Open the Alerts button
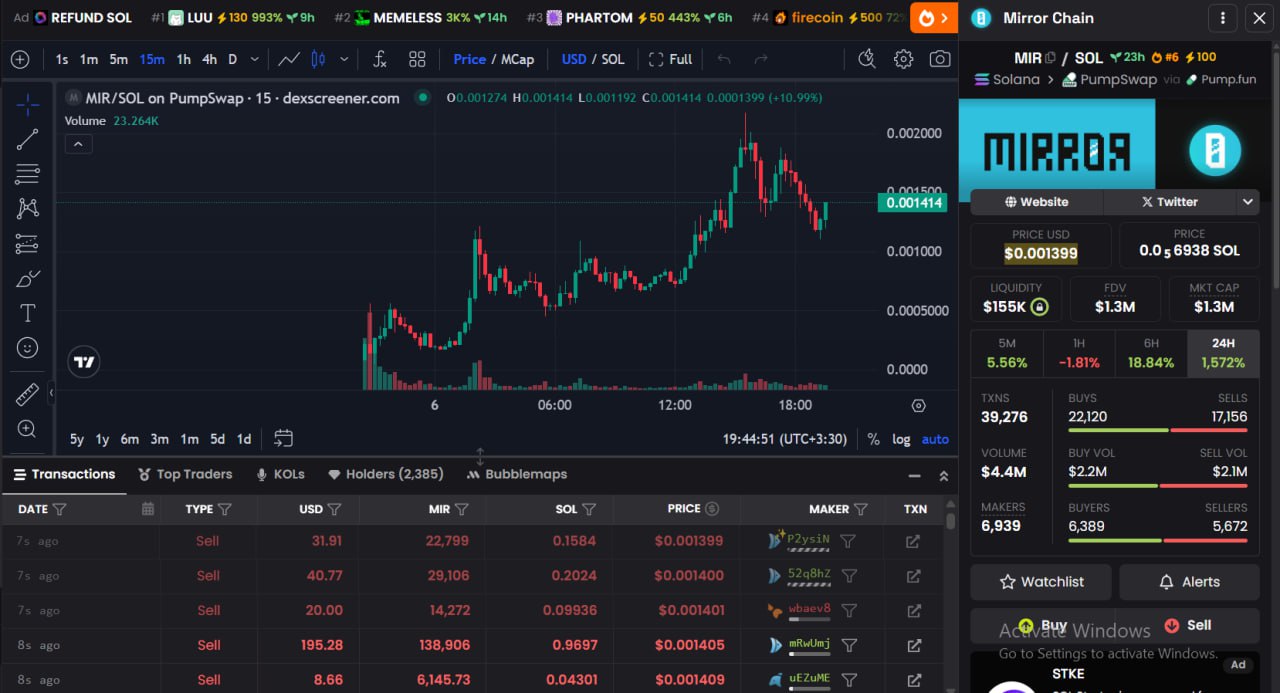Viewport: 1280px width, 693px height. [1189, 581]
